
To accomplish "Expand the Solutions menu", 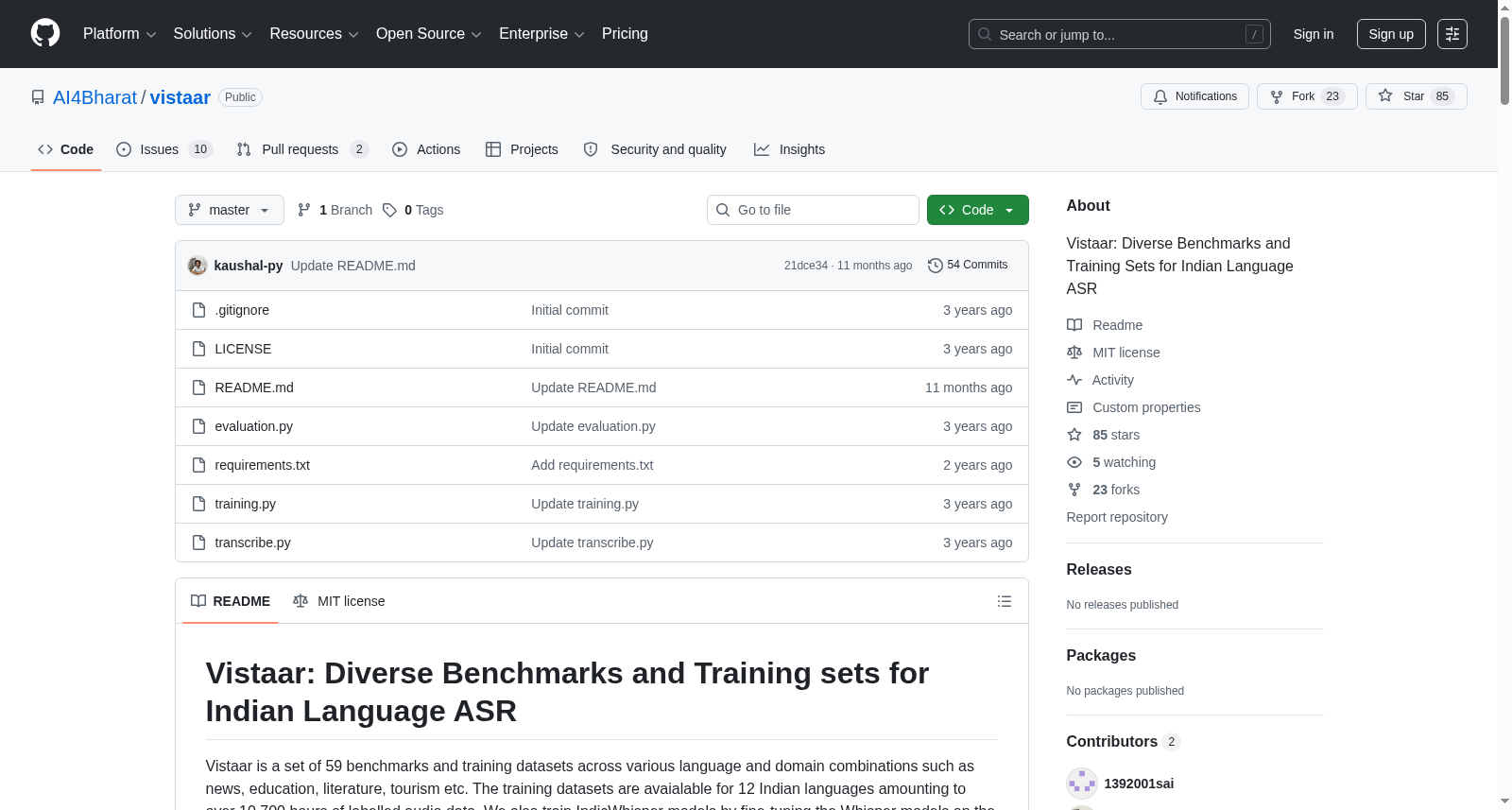I will (x=213, y=34).
